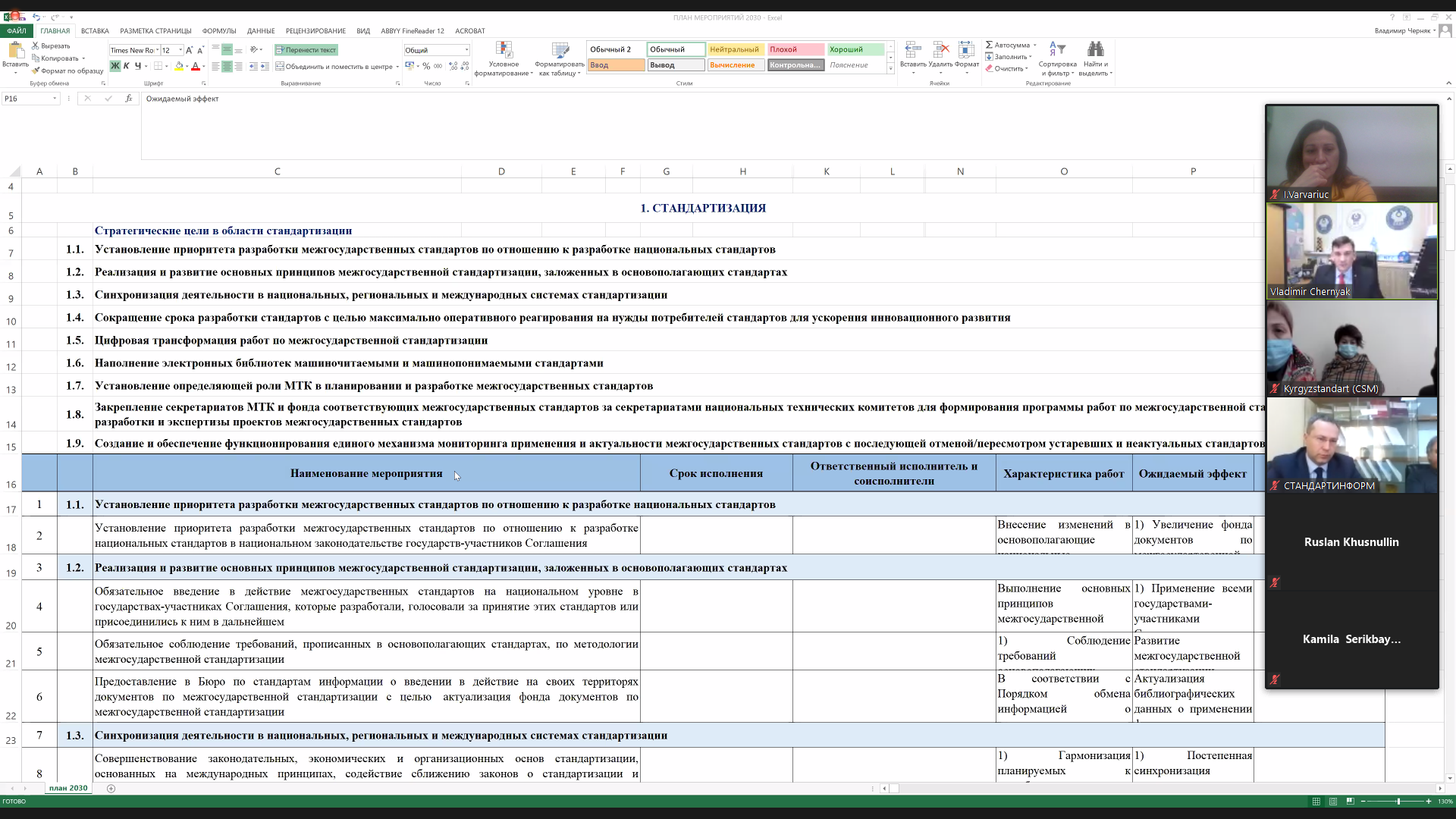Click the Conditional Formatting icon
This screenshot has height=819, width=1456.
click(504, 51)
